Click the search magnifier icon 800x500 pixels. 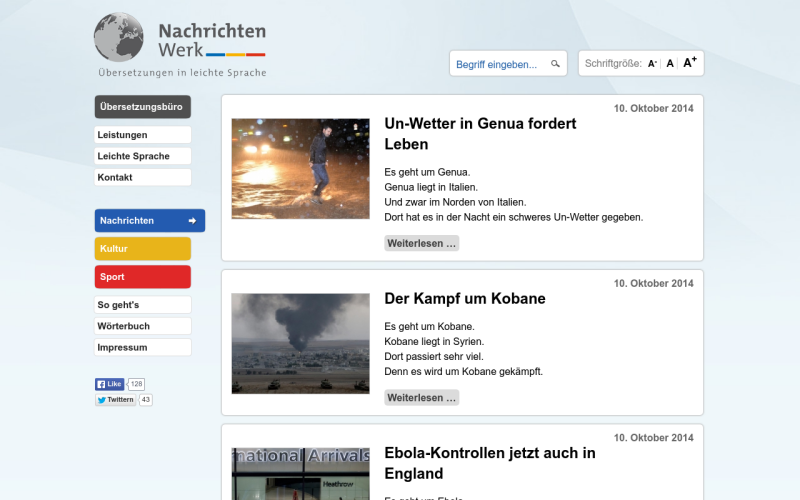(555, 64)
